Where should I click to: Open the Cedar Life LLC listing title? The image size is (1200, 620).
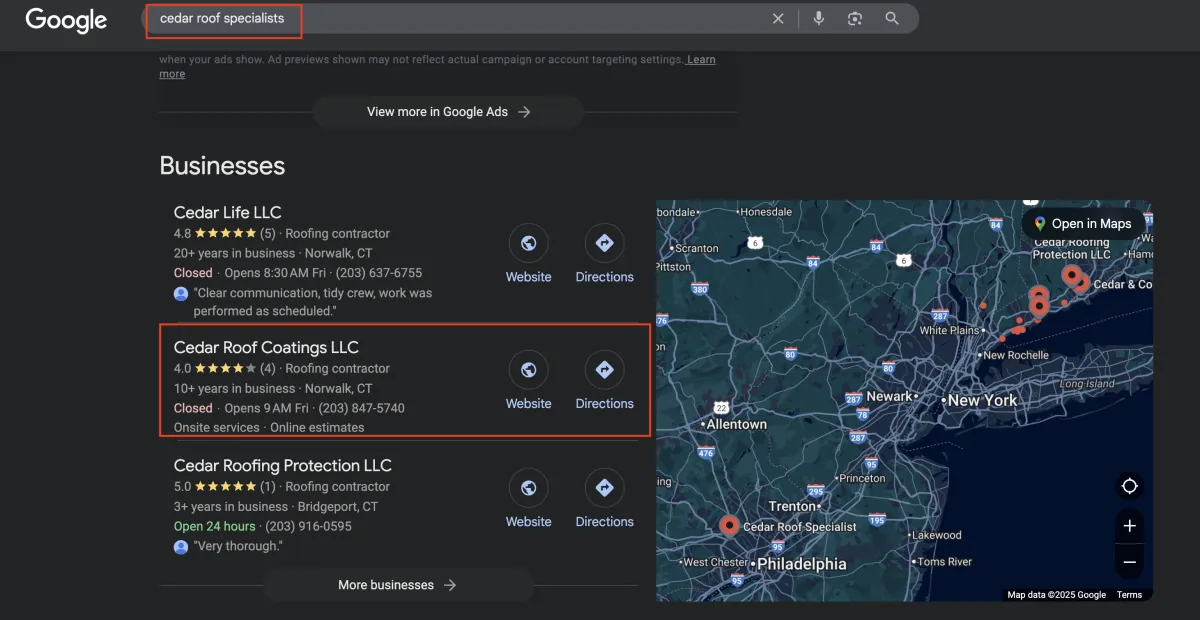click(227, 212)
